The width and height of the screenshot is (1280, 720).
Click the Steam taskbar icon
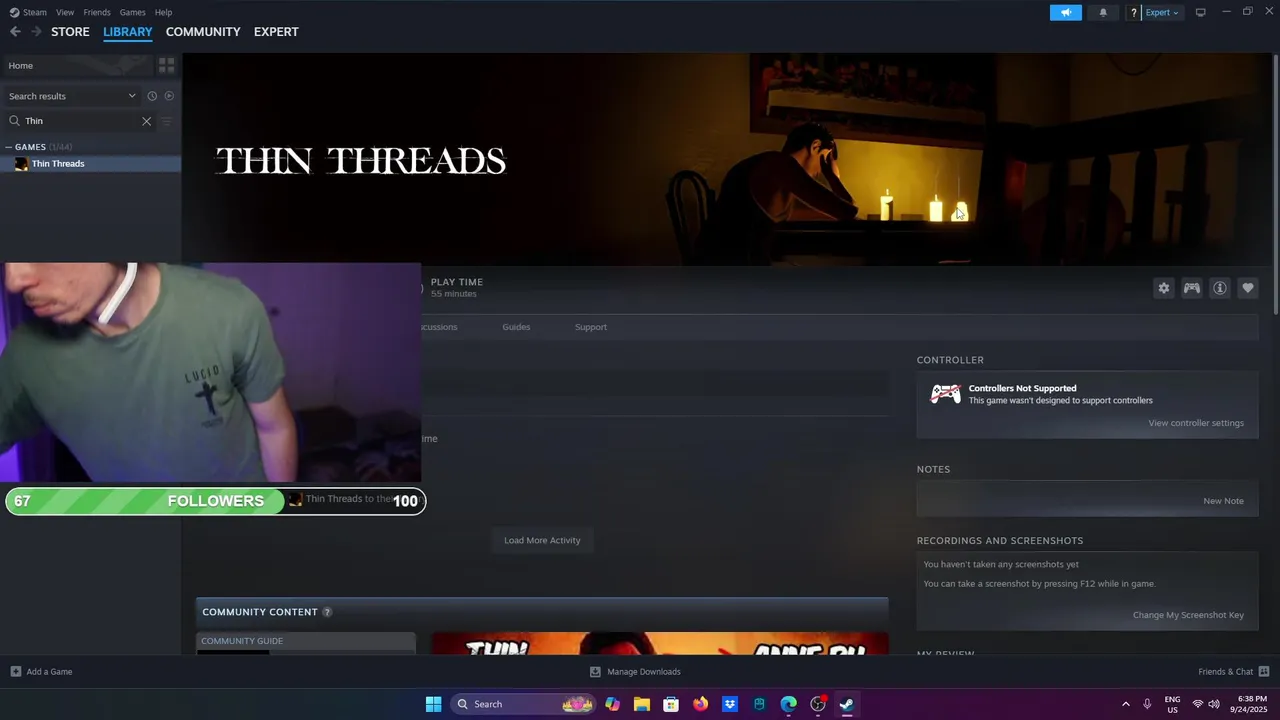[x=847, y=704]
